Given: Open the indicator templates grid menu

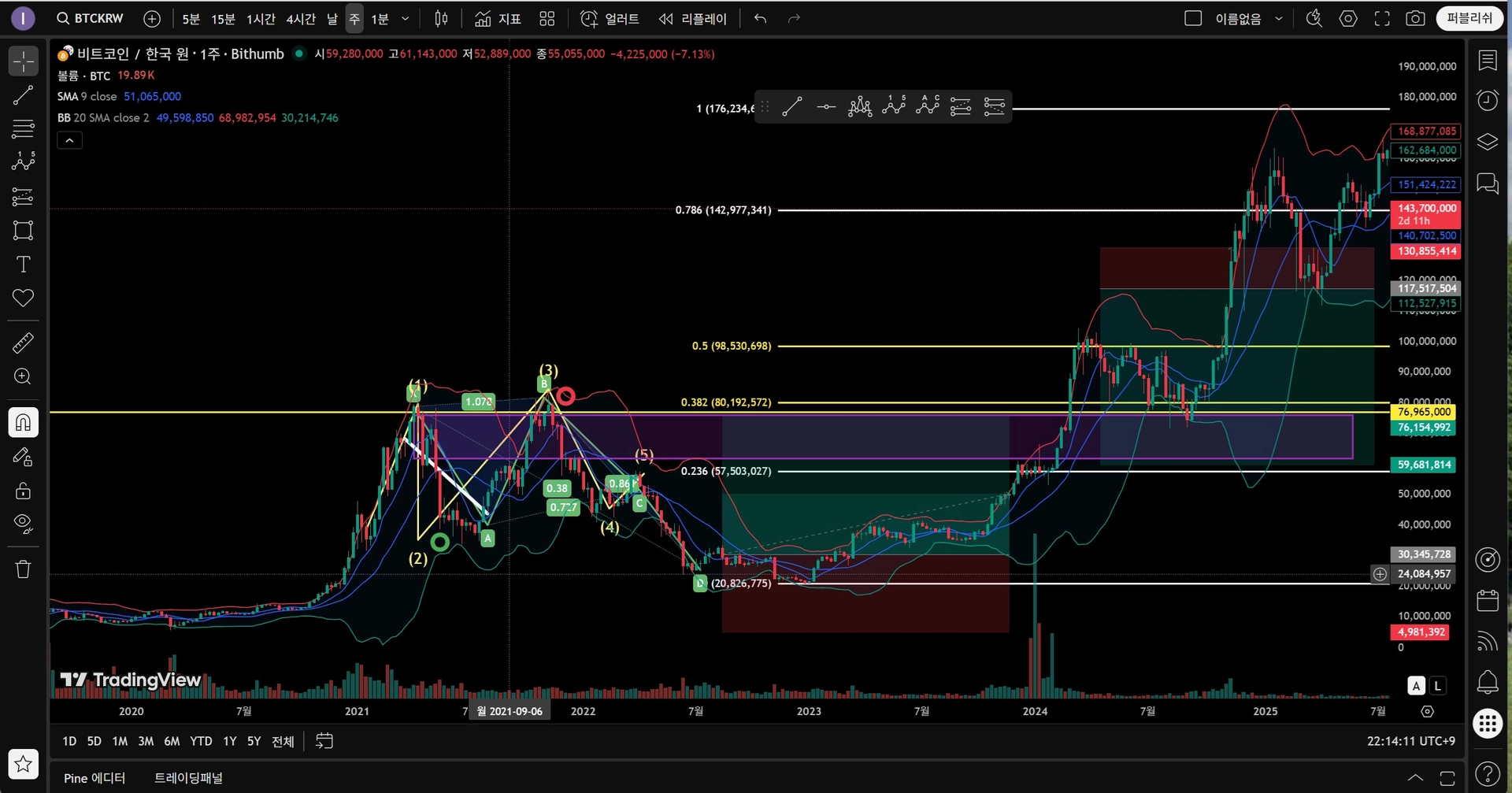Looking at the screenshot, I should point(547,19).
